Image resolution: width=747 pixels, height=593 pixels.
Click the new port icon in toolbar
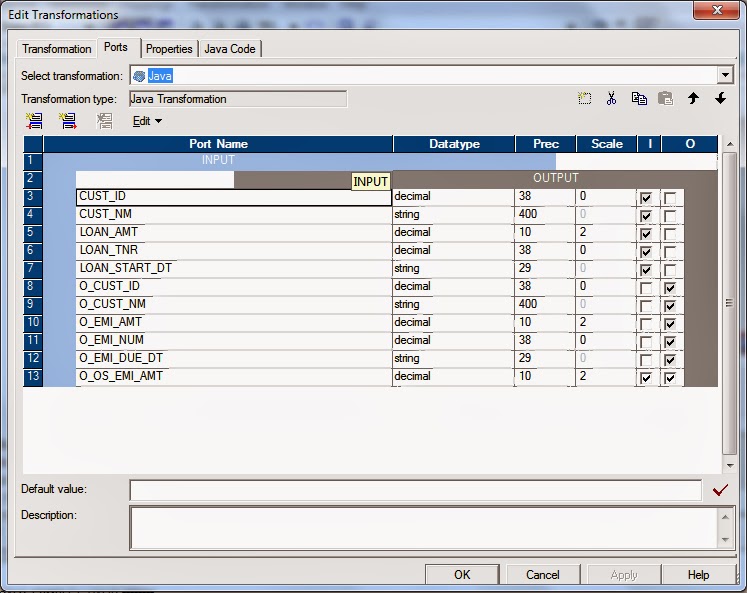pyautogui.click(x=585, y=99)
